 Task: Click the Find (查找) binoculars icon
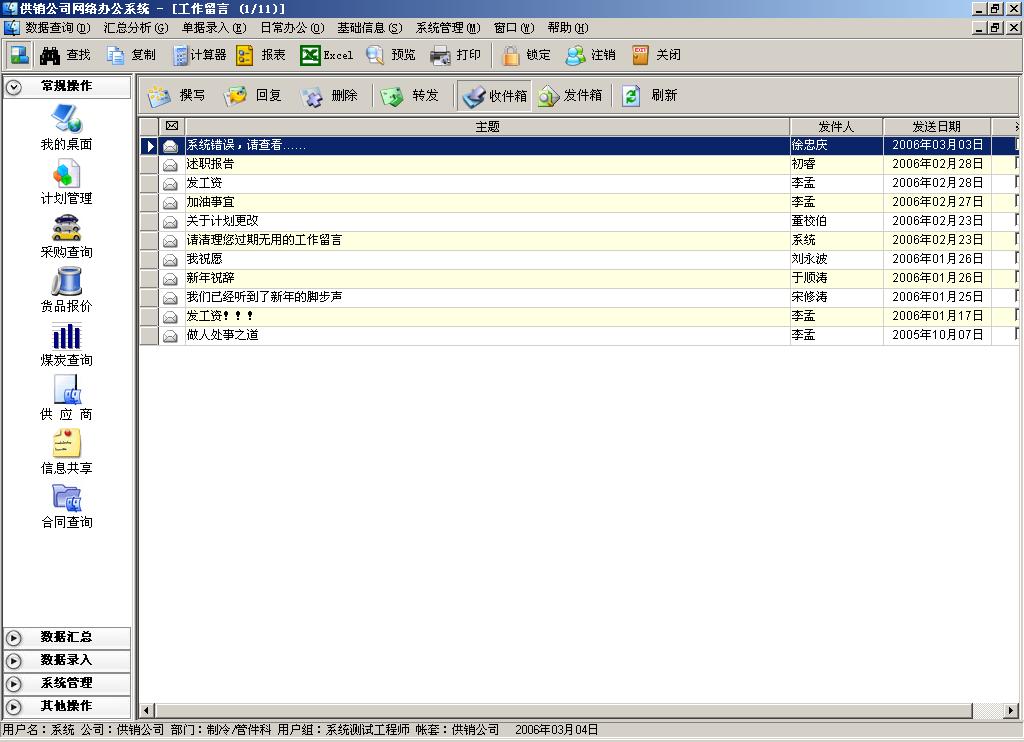tap(50, 56)
